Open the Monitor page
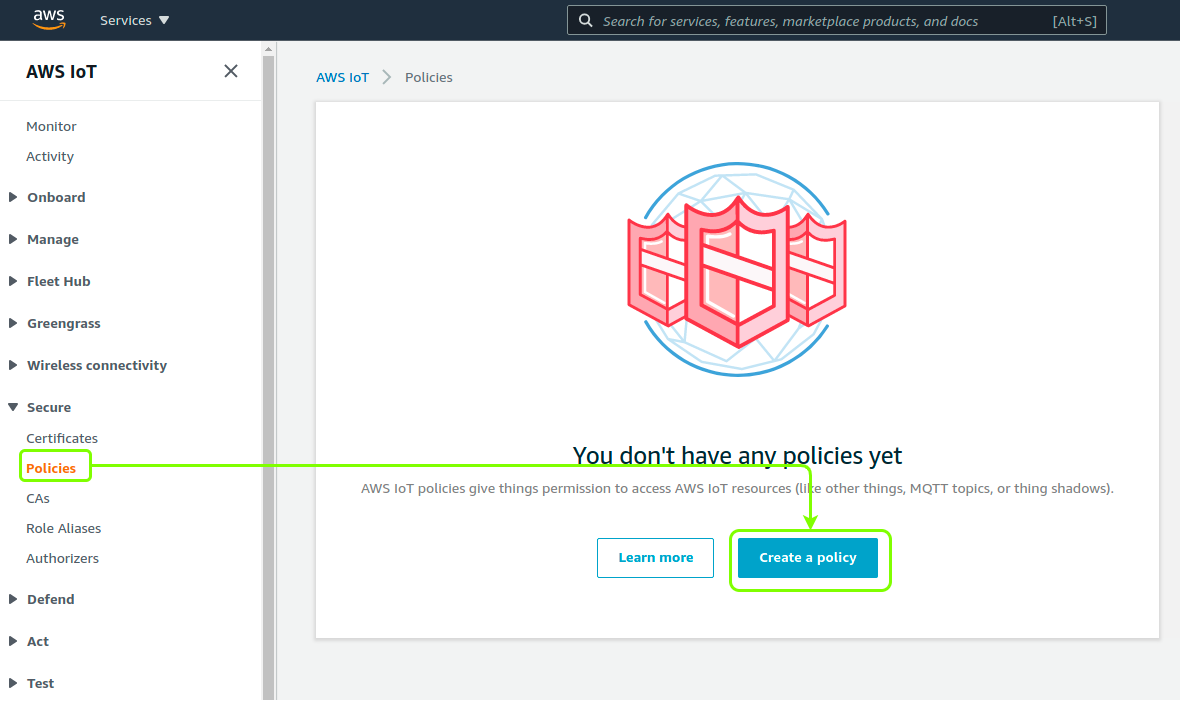Screen dimensions: 1181x701 (x=51, y=126)
